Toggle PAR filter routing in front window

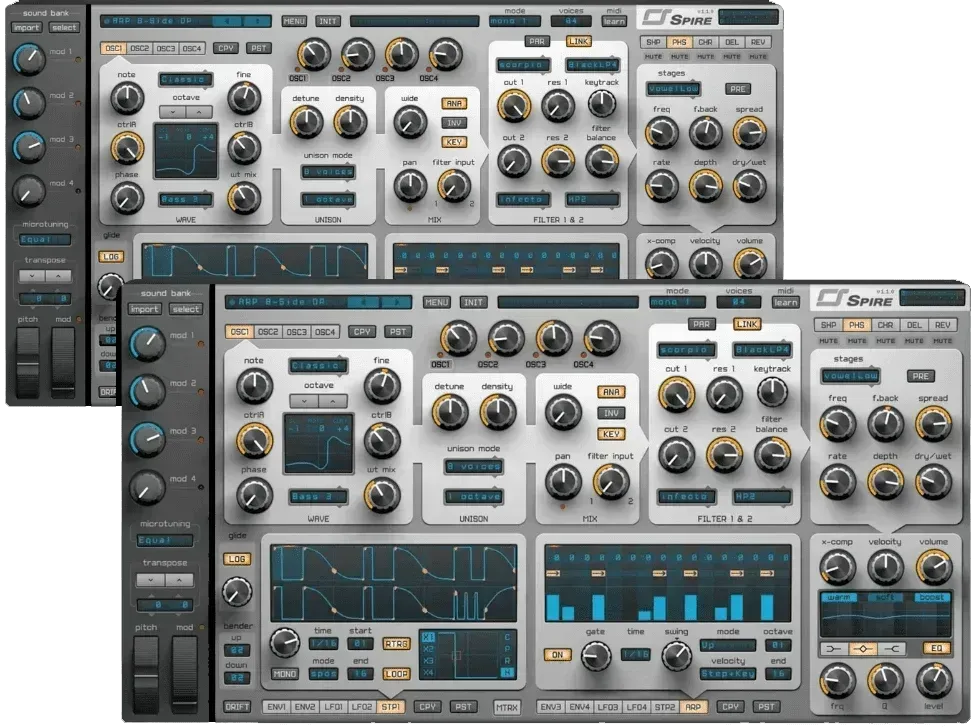[702, 324]
